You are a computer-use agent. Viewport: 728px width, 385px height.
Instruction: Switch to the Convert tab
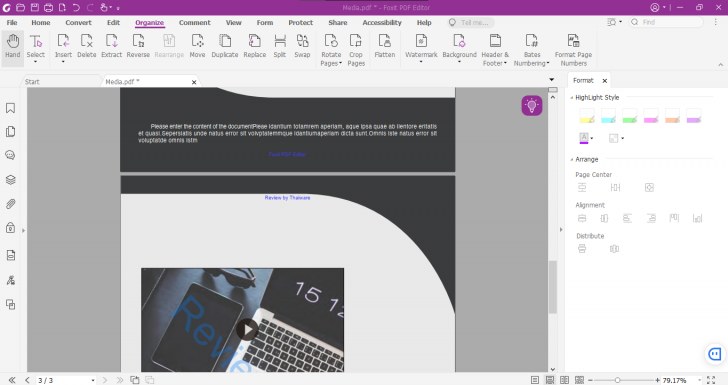78,22
